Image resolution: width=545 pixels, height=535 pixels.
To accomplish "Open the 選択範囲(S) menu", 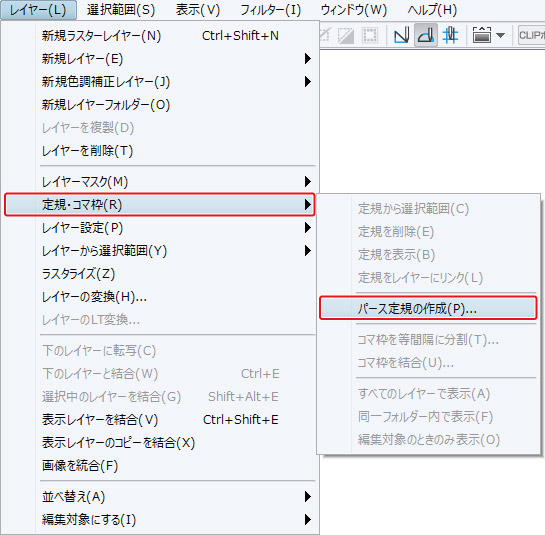I will click(121, 10).
